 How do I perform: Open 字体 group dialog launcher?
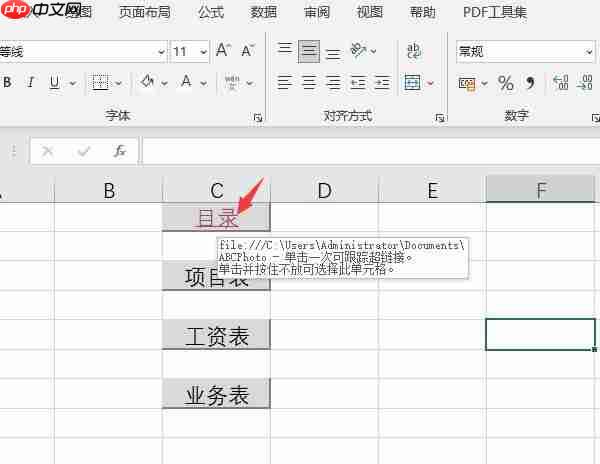pos(258,117)
